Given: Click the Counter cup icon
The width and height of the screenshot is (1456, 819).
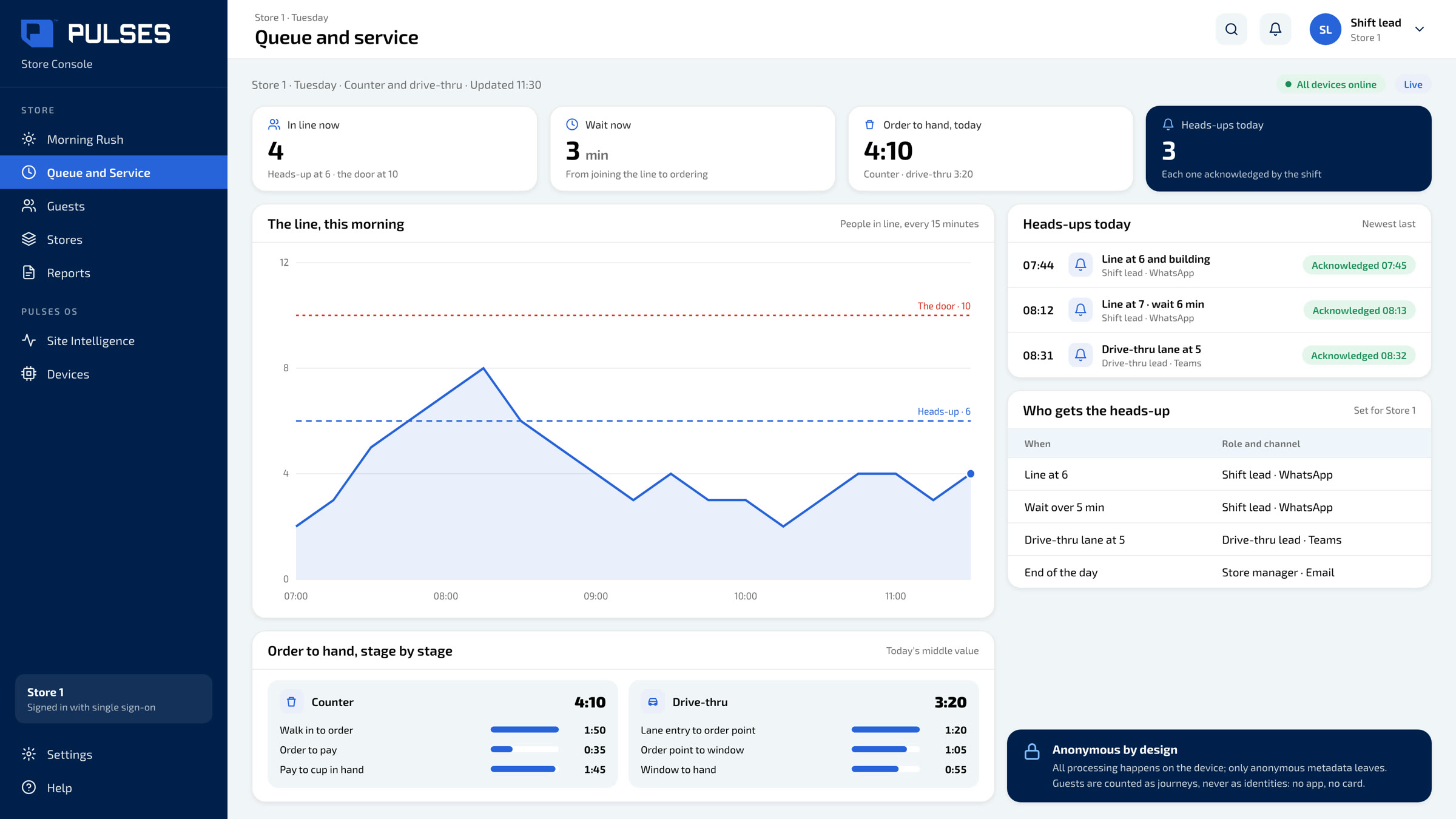Looking at the screenshot, I should (291, 702).
